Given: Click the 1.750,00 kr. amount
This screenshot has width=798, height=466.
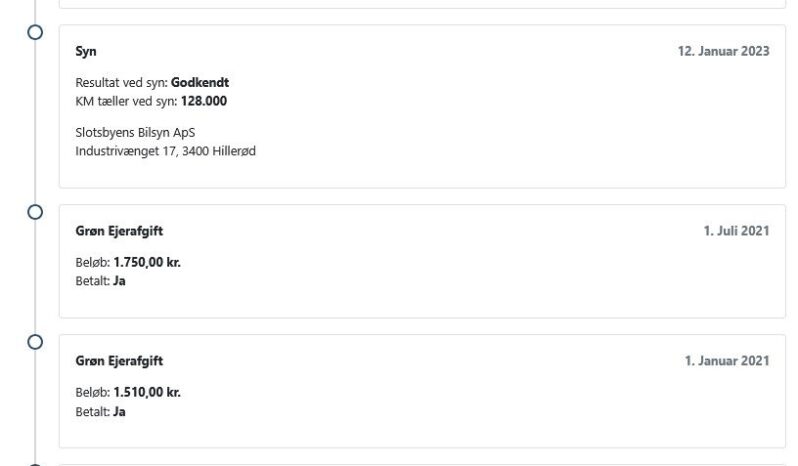Looking at the screenshot, I should (147, 263).
